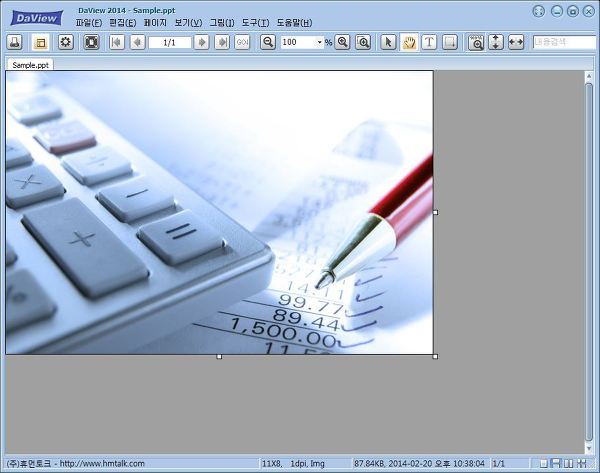Click the right-middle resize handle of the image
This screenshot has width=600, height=473.
tap(435, 212)
